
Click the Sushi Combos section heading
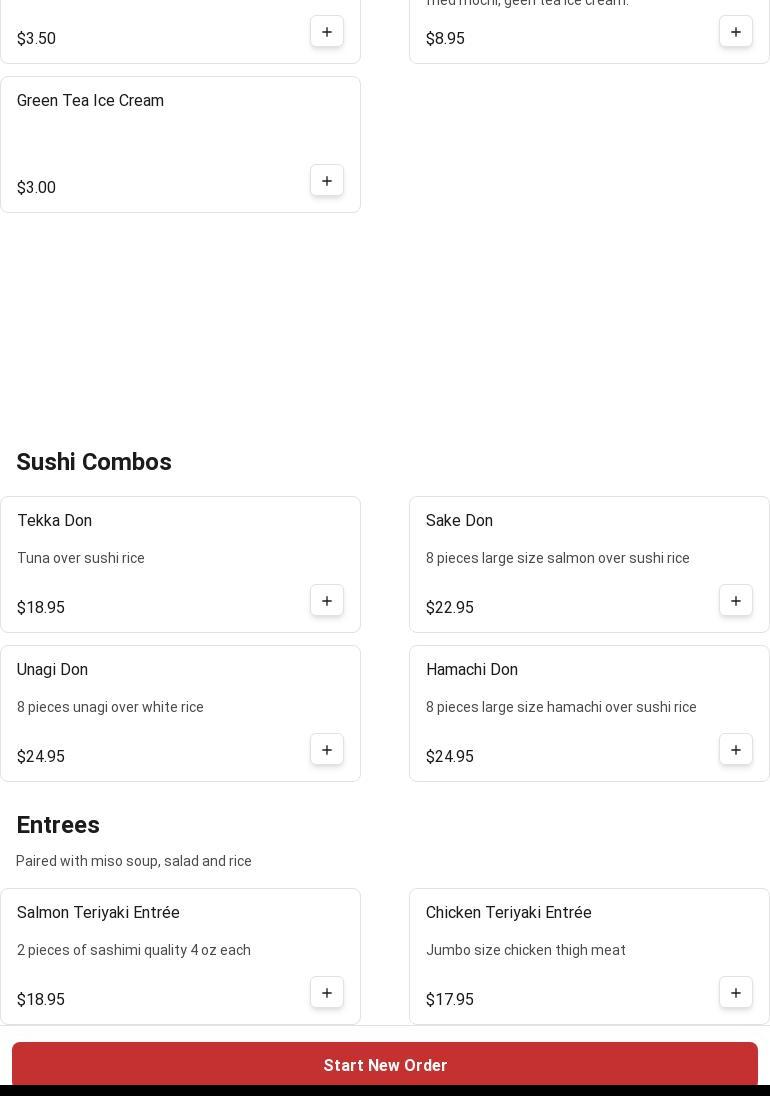coord(94,462)
